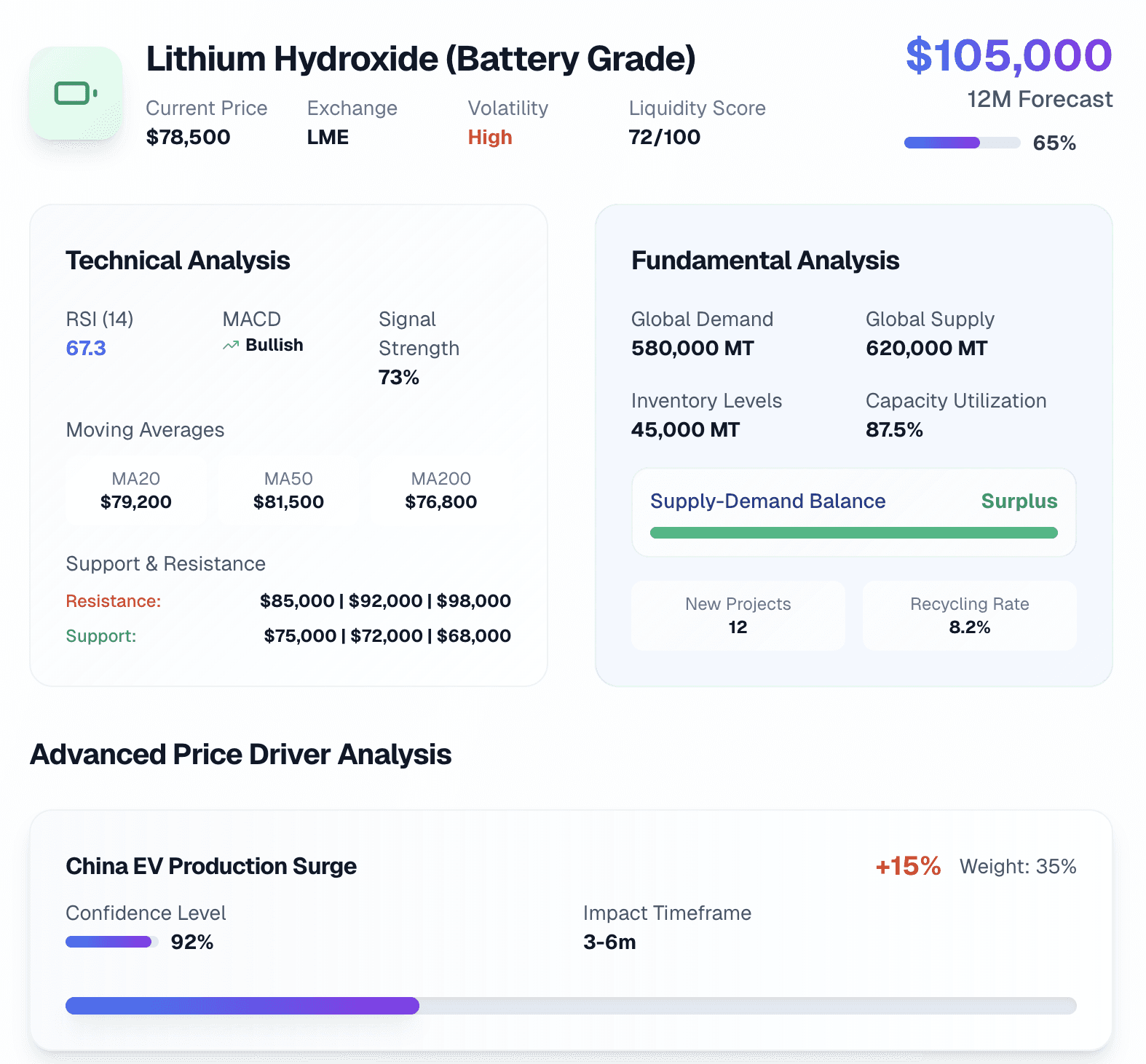Click the green battery commodity icon
This screenshot has height=1064, width=1146.
click(76, 93)
